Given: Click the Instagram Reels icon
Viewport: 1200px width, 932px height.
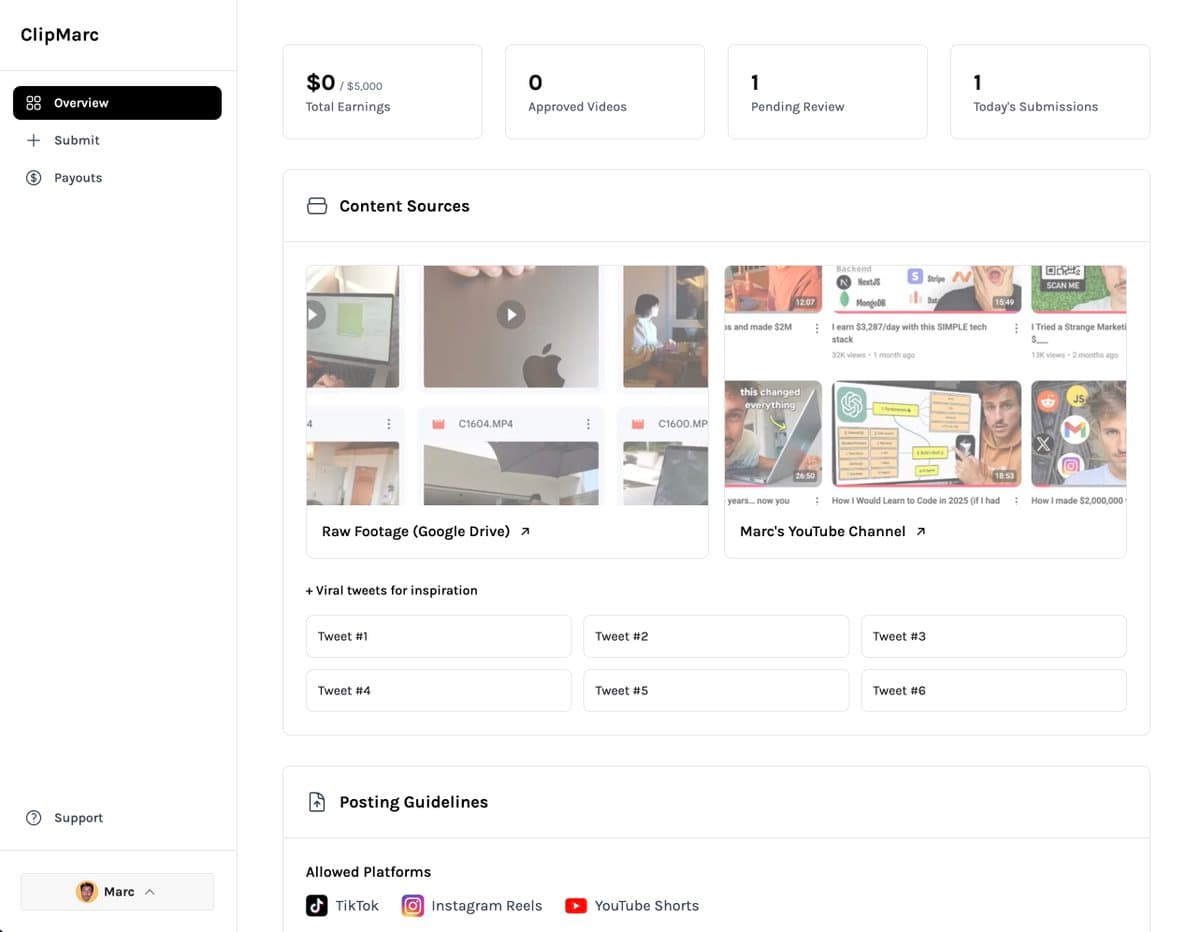Looking at the screenshot, I should pyautogui.click(x=412, y=906).
